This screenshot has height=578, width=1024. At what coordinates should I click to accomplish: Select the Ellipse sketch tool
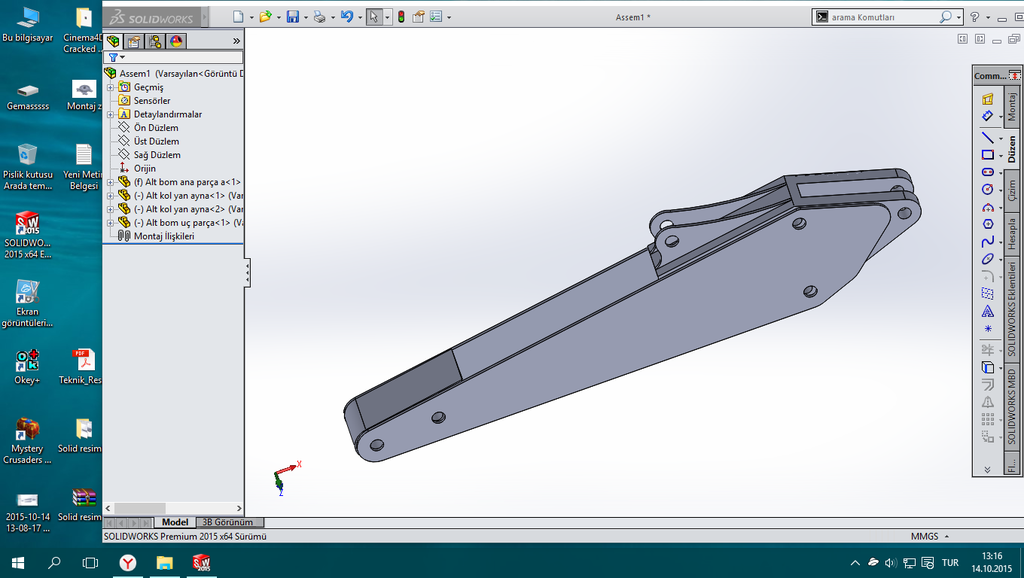[x=987, y=259]
